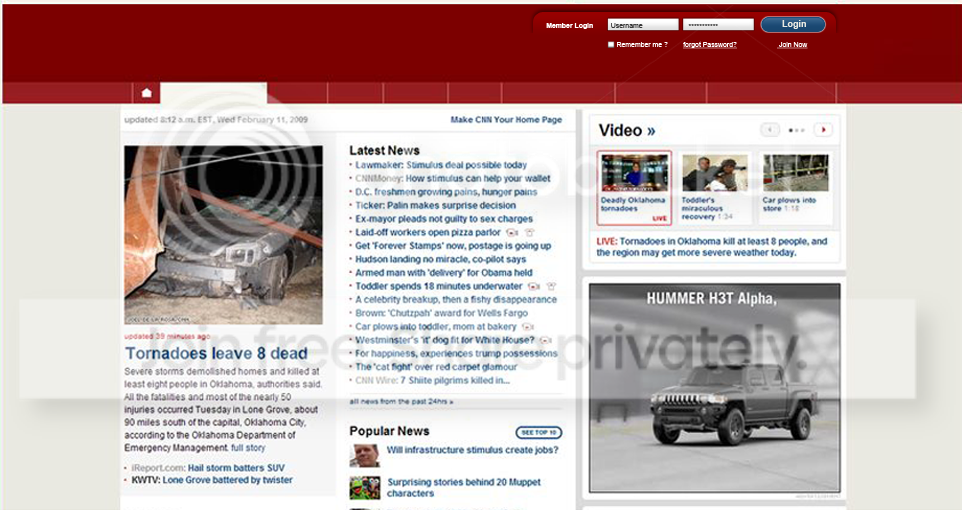
Task: Open Armed man with 'delivery' for Obama
Action: 444,273
